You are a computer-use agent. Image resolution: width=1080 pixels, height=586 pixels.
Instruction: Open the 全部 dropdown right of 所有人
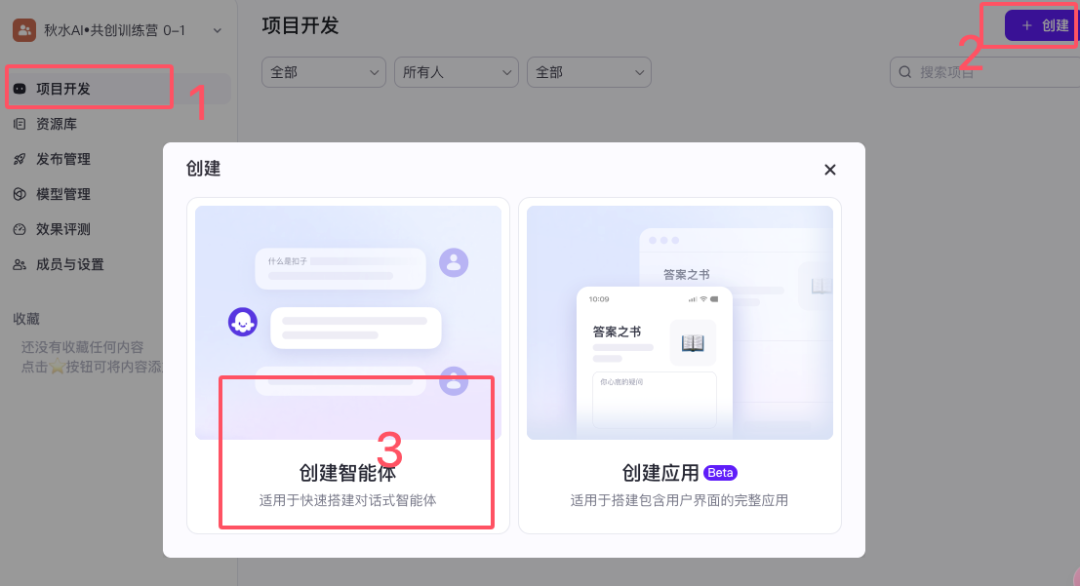pos(589,72)
